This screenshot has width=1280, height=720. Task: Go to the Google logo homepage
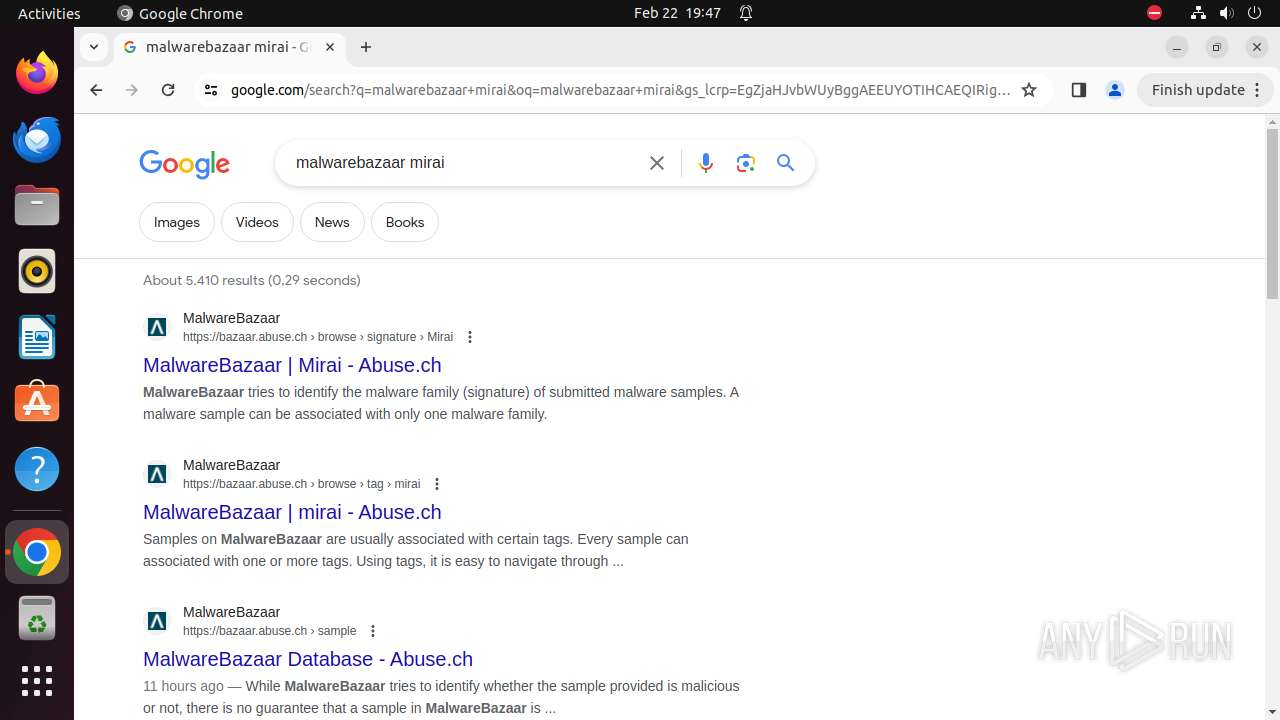pos(185,163)
